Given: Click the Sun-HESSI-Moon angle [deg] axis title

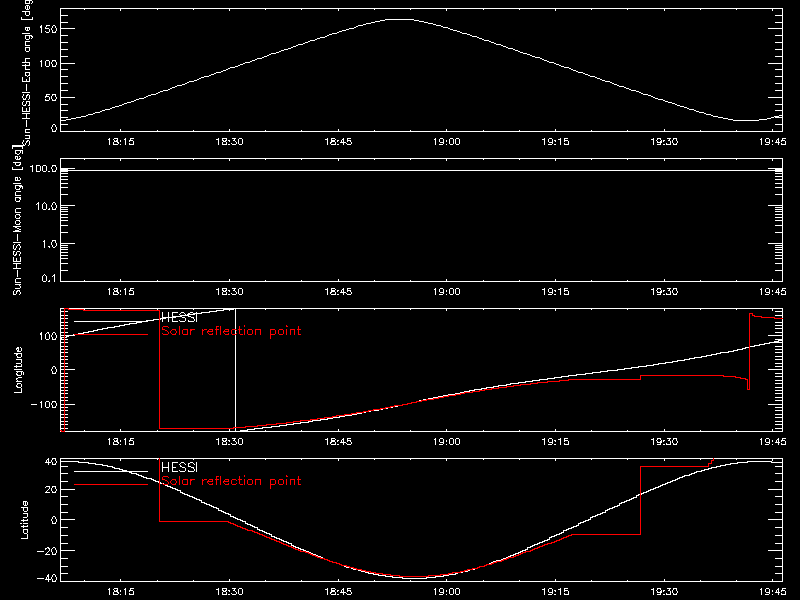Looking at the screenshot, I should pyautogui.click(x=17, y=220).
